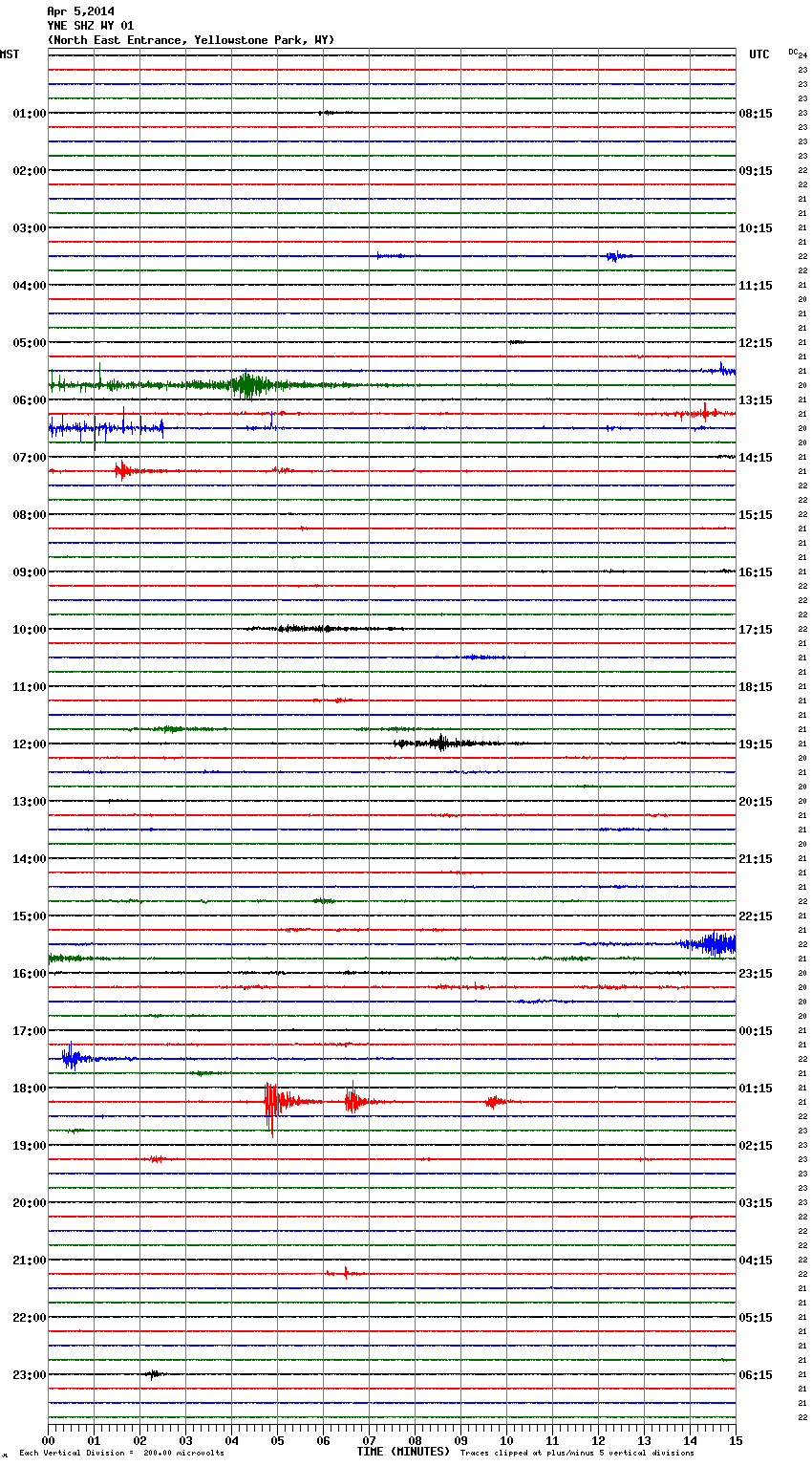Click the 12:15 UTC time label
The height and width of the screenshot is (1466, 812).
tap(756, 343)
